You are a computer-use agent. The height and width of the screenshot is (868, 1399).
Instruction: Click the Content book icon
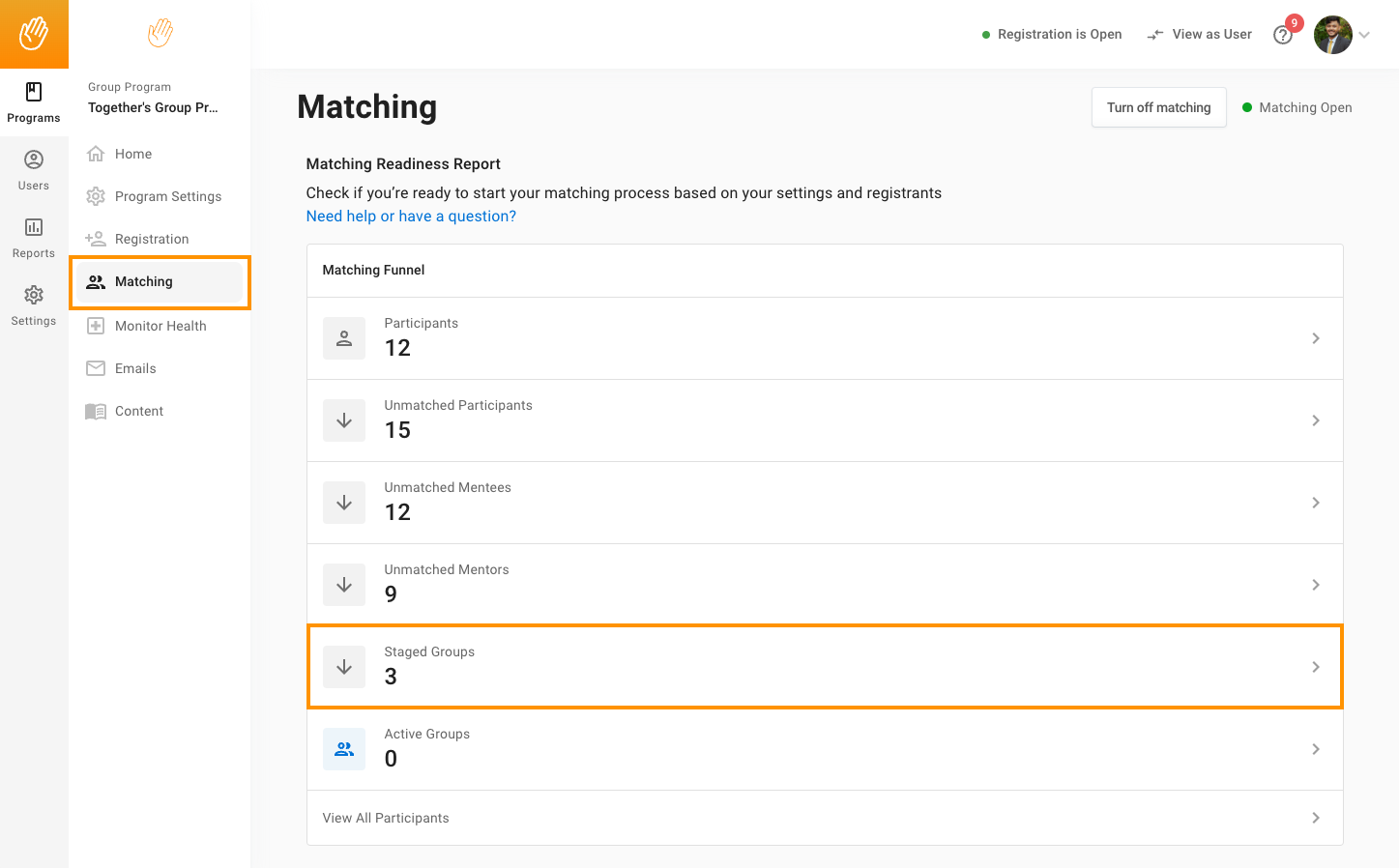pos(96,412)
